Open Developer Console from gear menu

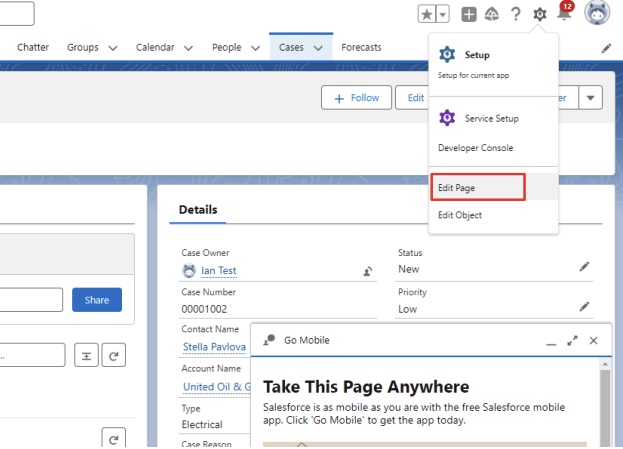tap(475, 148)
